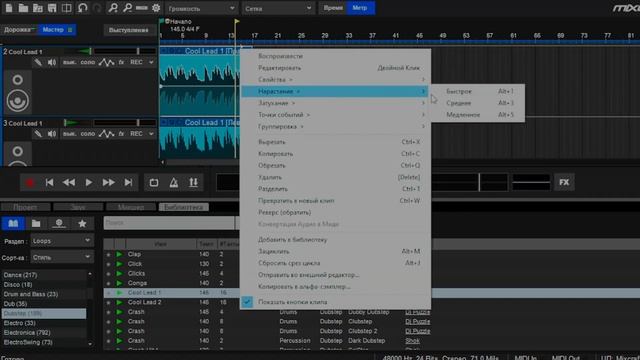
Task: Choose Медленное fade-in from the submenu
Action: click(478, 115)
